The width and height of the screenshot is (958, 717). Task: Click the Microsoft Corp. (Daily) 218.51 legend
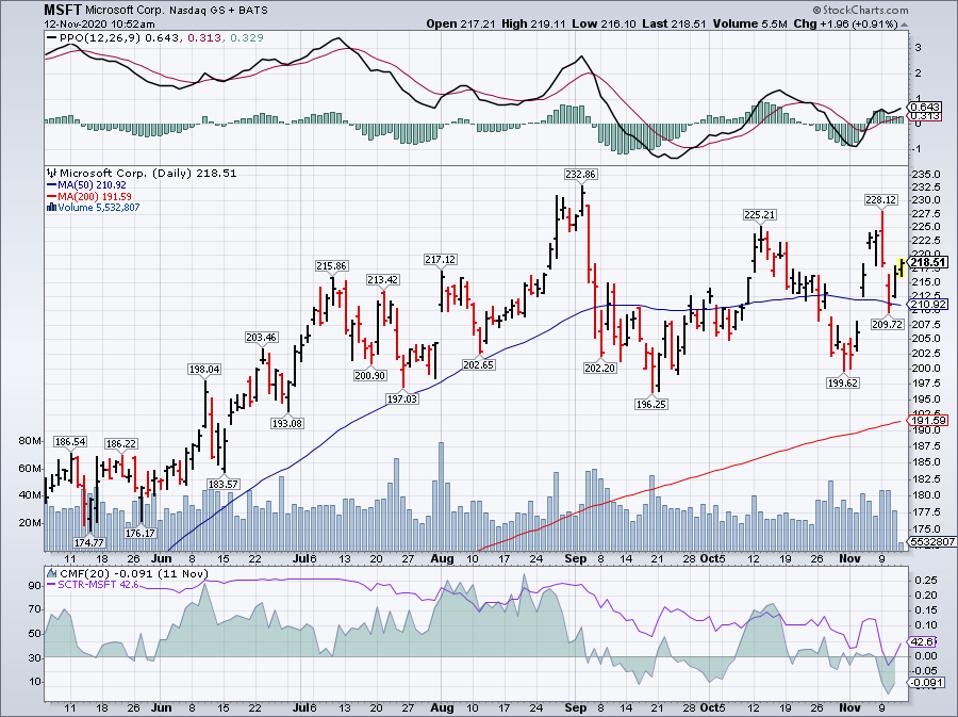click(148, 173)
